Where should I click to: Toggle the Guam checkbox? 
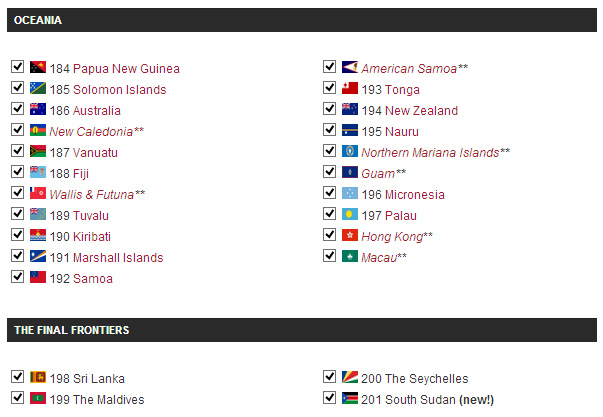(x=329, y=171)
